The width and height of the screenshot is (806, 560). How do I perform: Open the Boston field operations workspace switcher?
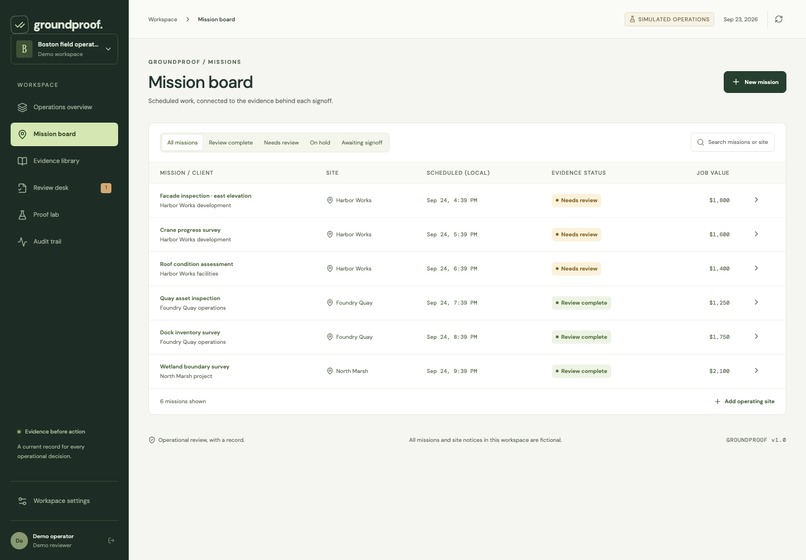pos(64,49)
